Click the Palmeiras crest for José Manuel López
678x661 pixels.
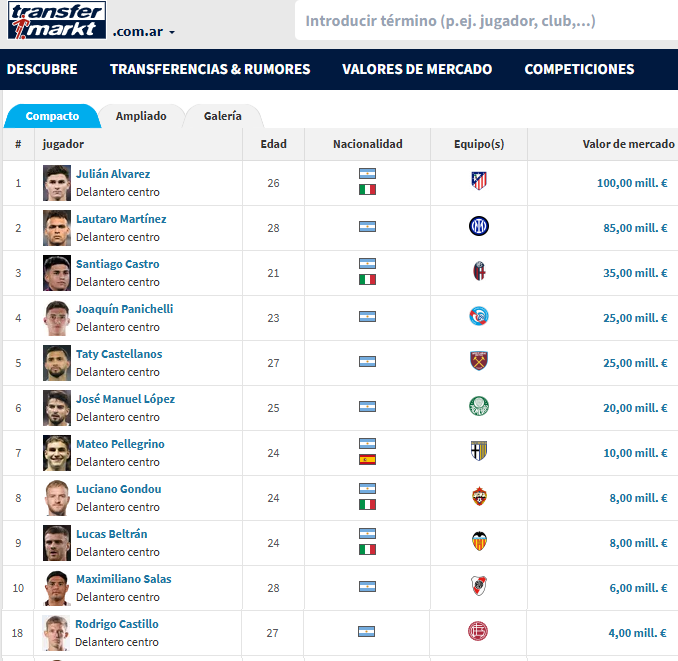point(479,406)
